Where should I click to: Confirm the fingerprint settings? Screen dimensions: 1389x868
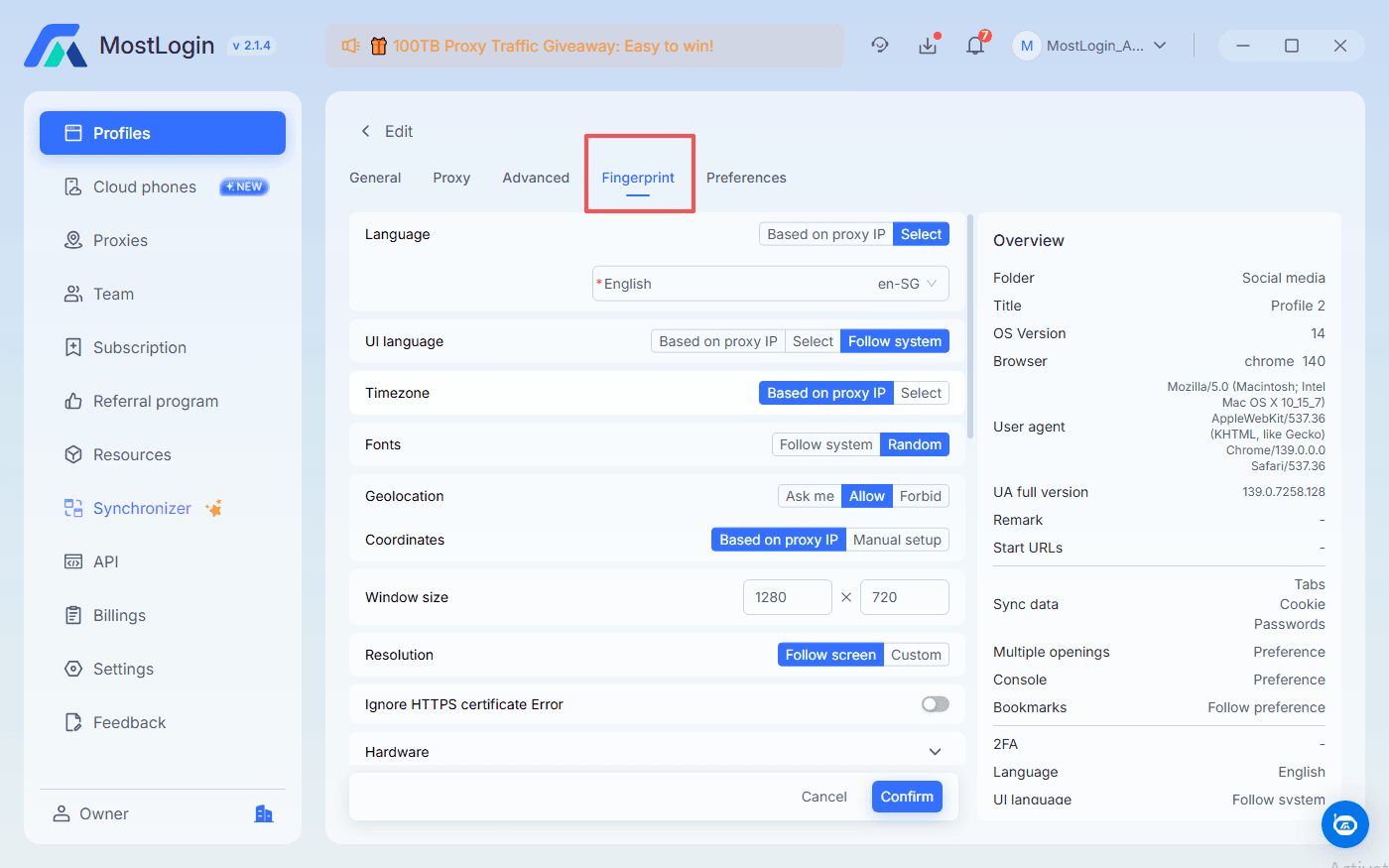coord(906,797)
